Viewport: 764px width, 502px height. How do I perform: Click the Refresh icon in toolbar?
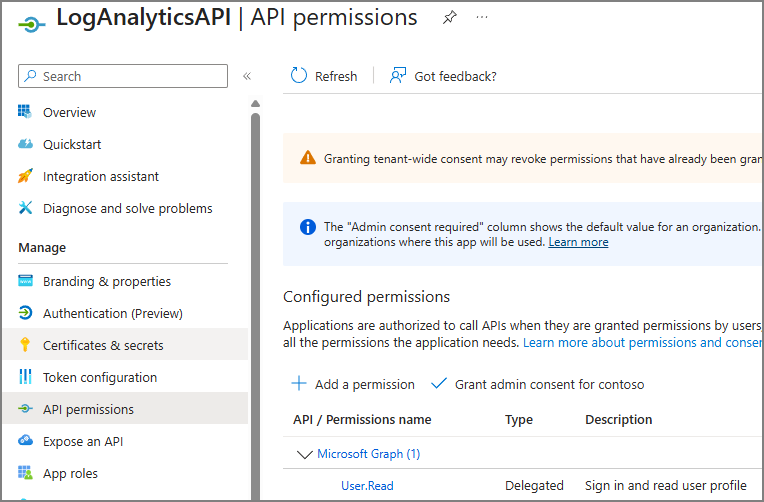click(x=299, y=76)
